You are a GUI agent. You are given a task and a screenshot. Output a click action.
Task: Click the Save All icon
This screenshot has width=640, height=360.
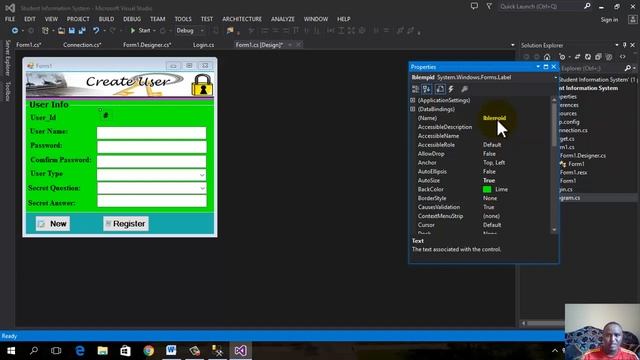82,31
